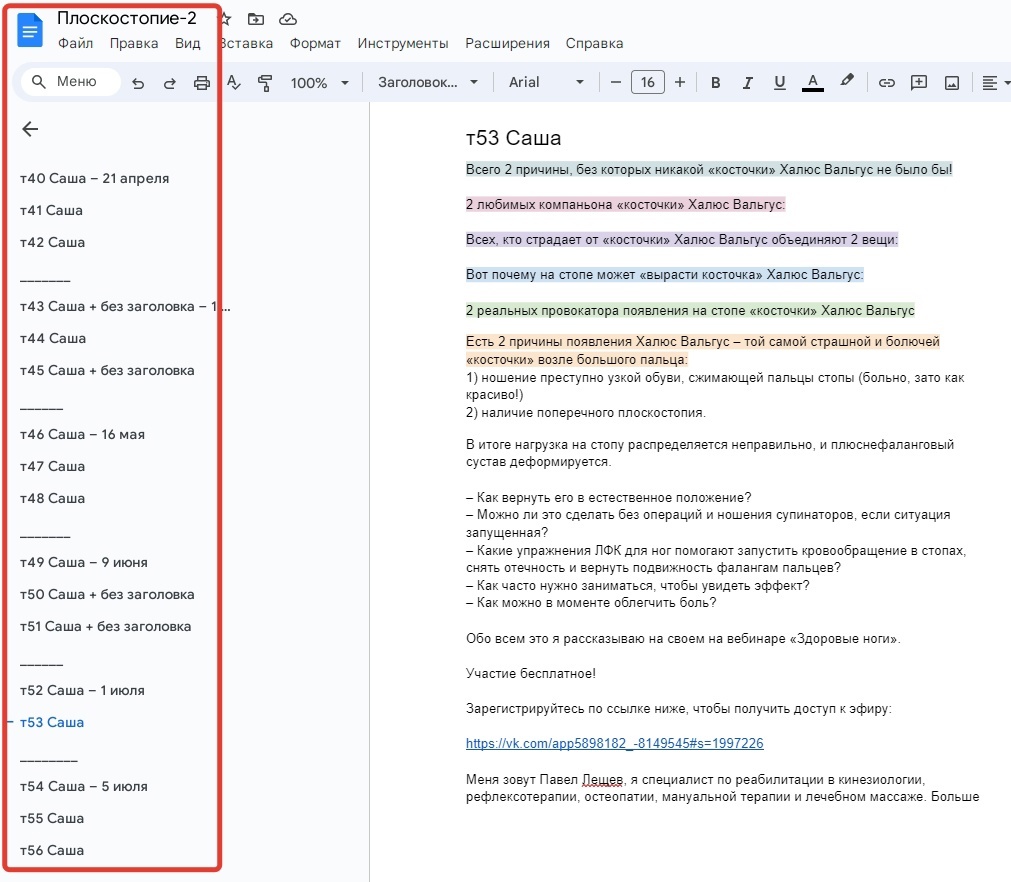Add a comment

coord(919,83)
